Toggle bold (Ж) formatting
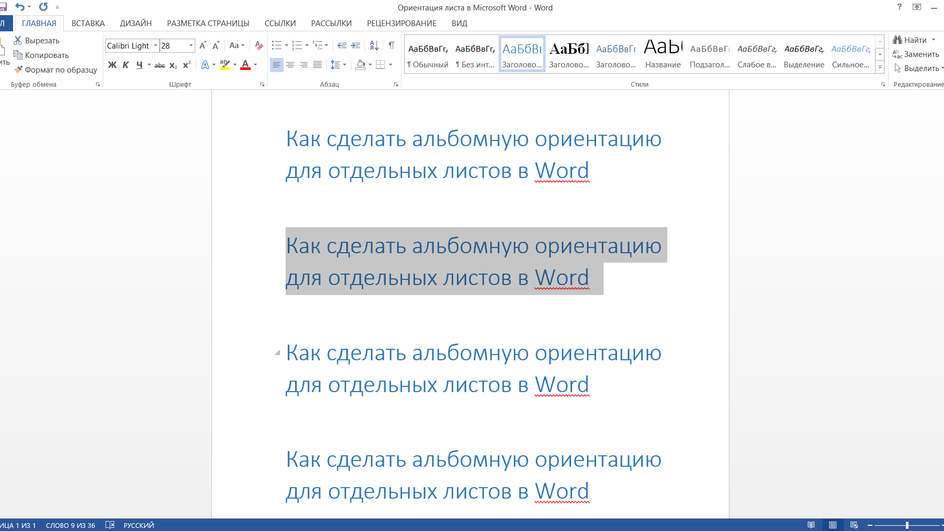Image resolution: width=944 pixels, height=531 pixels. coord(112,65)
